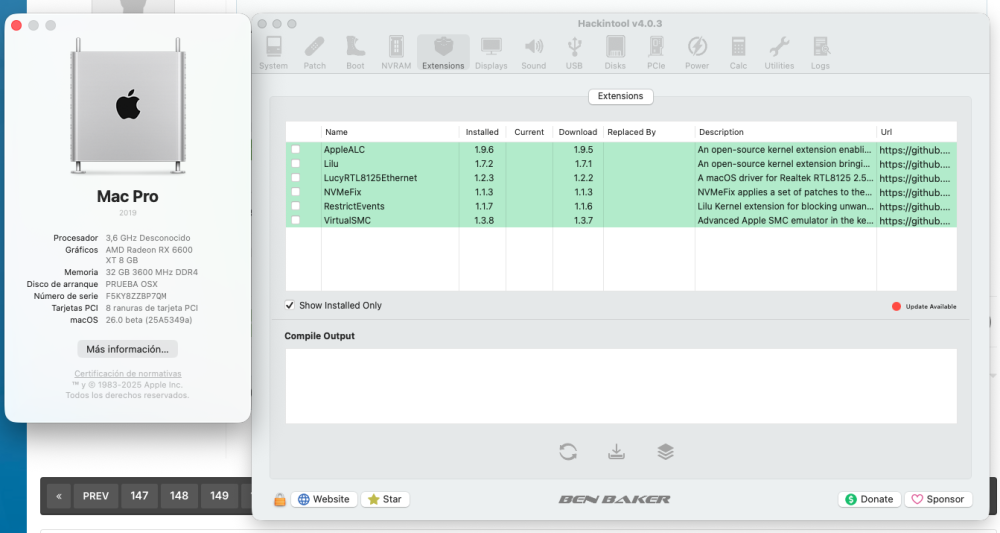The image size is (1000, 533).
Task: Click the stacked layers compile icon
Action: tap(665, 452)
